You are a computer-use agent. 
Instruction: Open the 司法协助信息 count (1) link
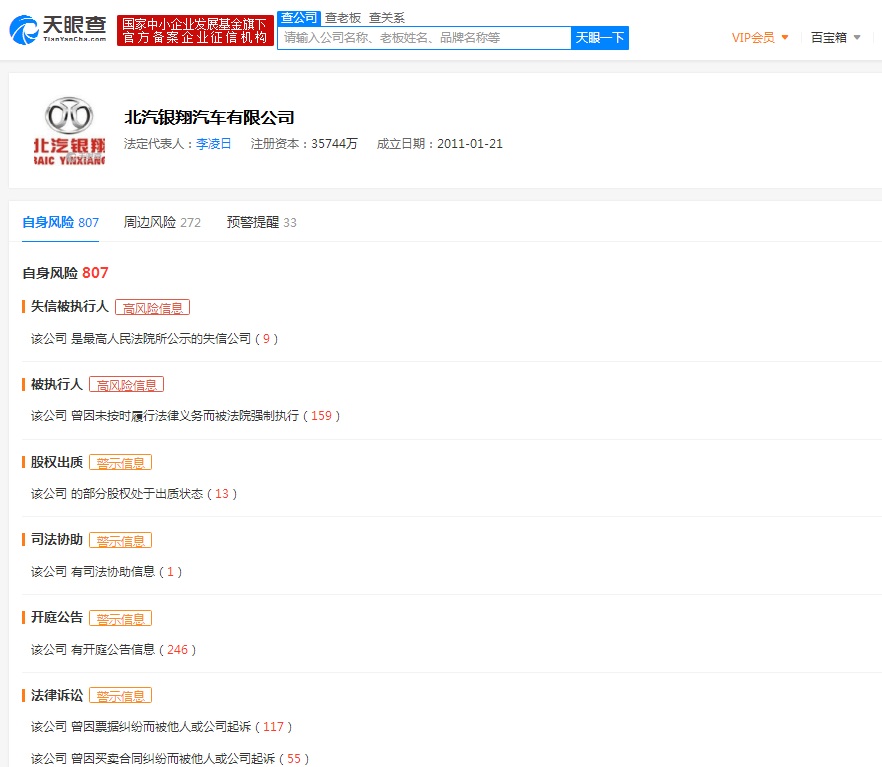pyautogui.click(x=170, y=572)
